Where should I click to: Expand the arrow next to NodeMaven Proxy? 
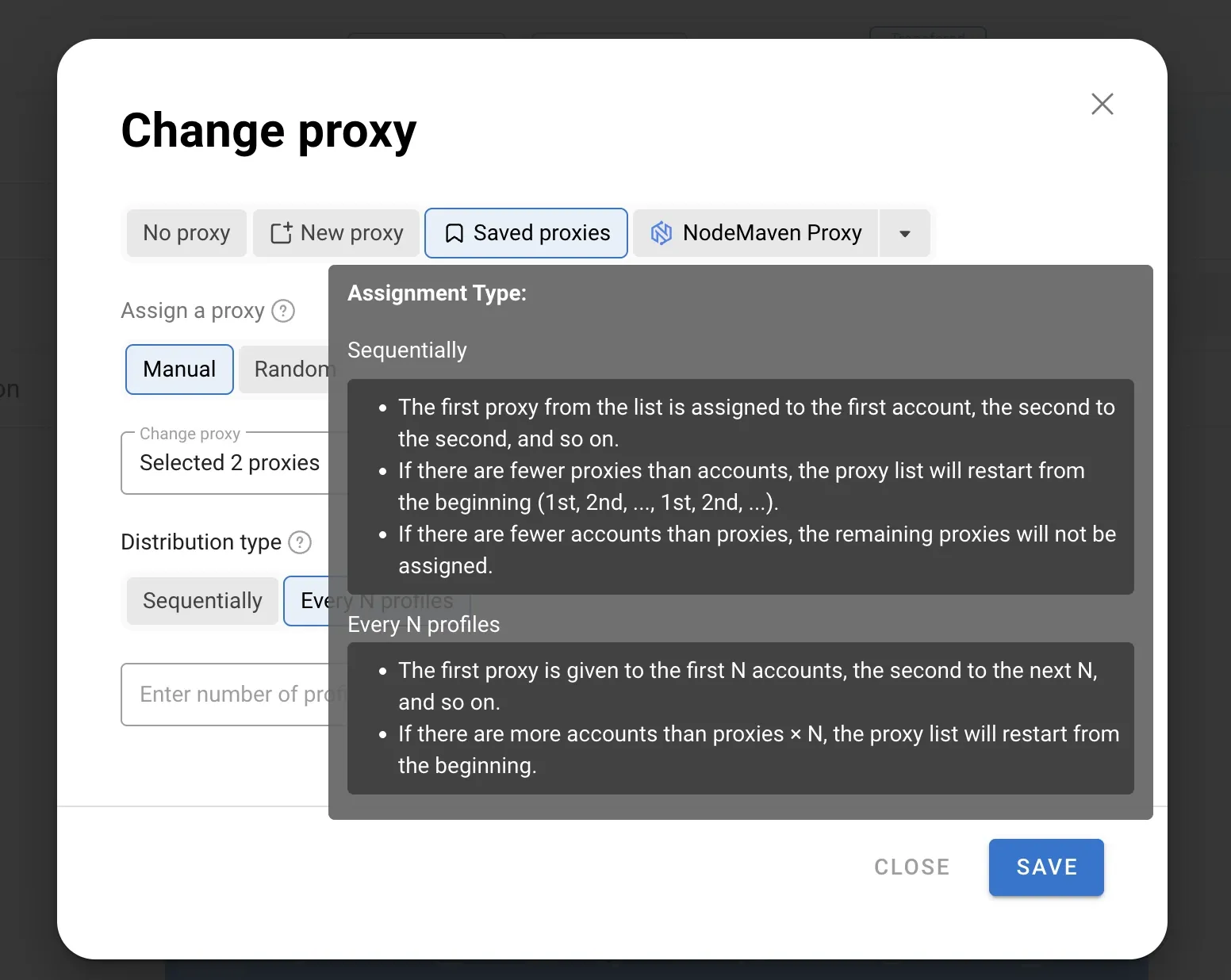pyautogui.click(x=904, y=233)
